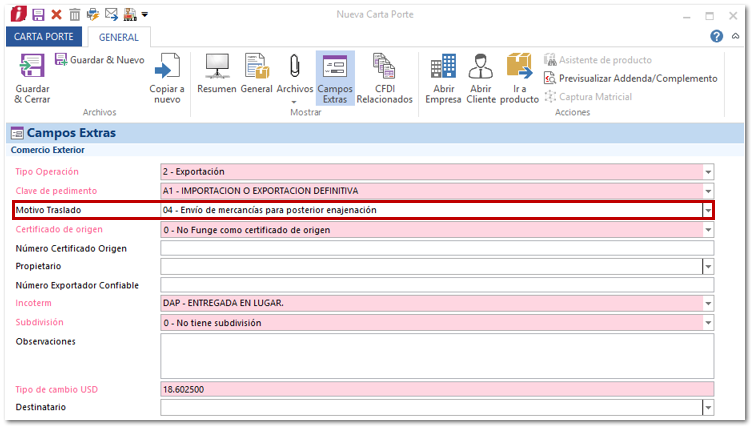The height and width of the screenshot is (429, 754).
Task: Switch to the CARTA PORTE tab
Action: [x=45, y=37]
